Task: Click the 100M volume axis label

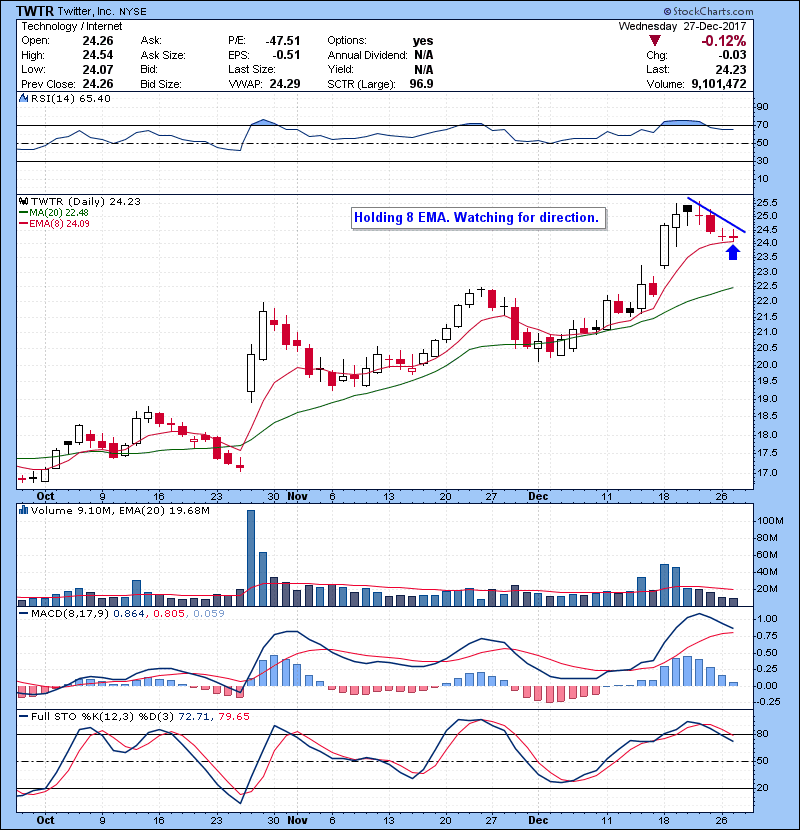Action: coord(770,521)
